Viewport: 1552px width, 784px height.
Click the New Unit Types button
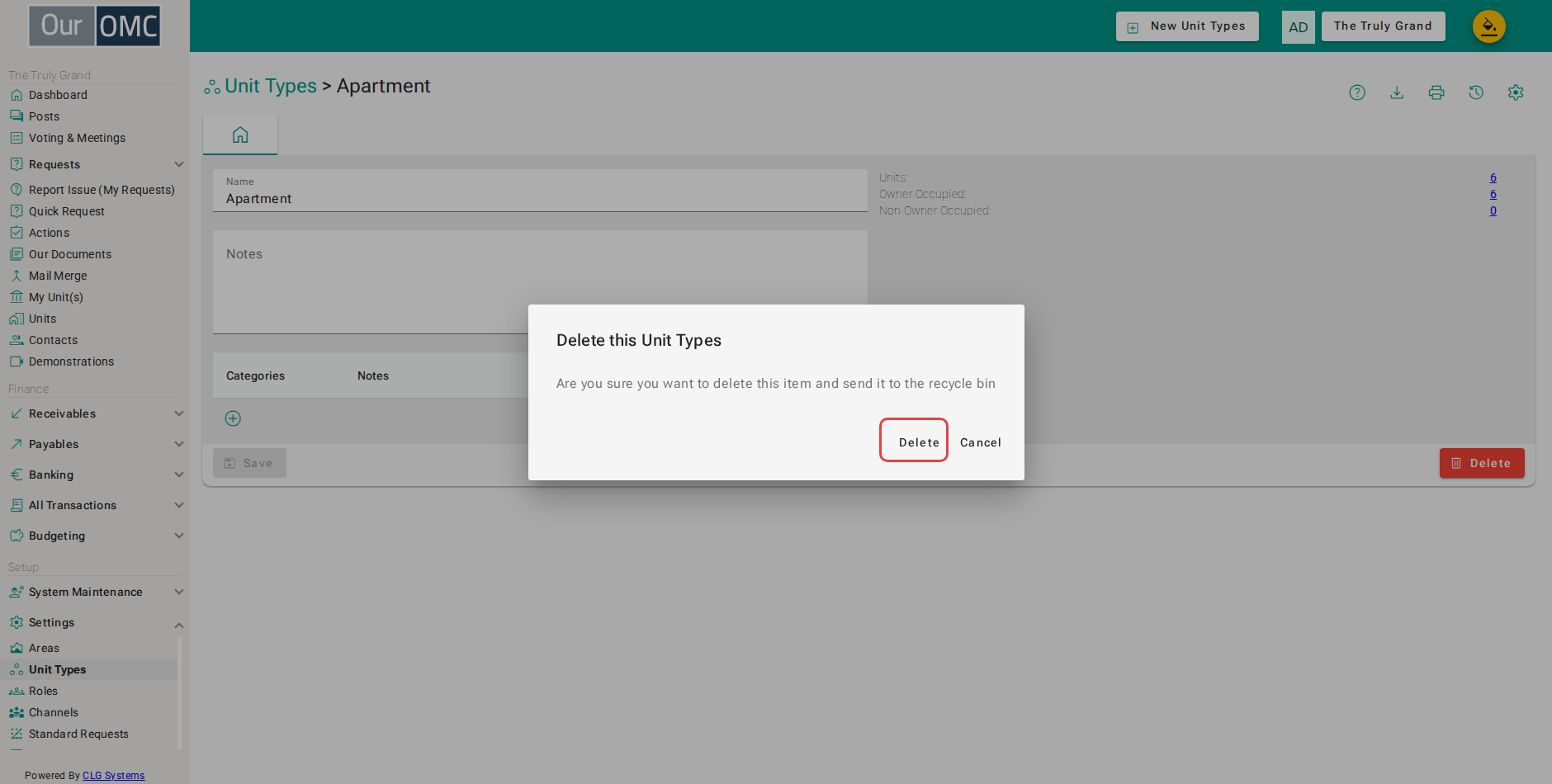coord(1187,26)
